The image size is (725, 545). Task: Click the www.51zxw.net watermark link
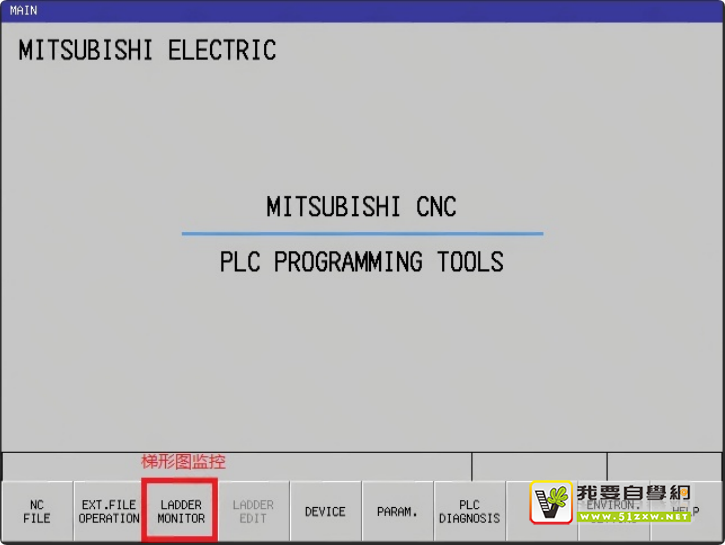(x=634, y=517)
